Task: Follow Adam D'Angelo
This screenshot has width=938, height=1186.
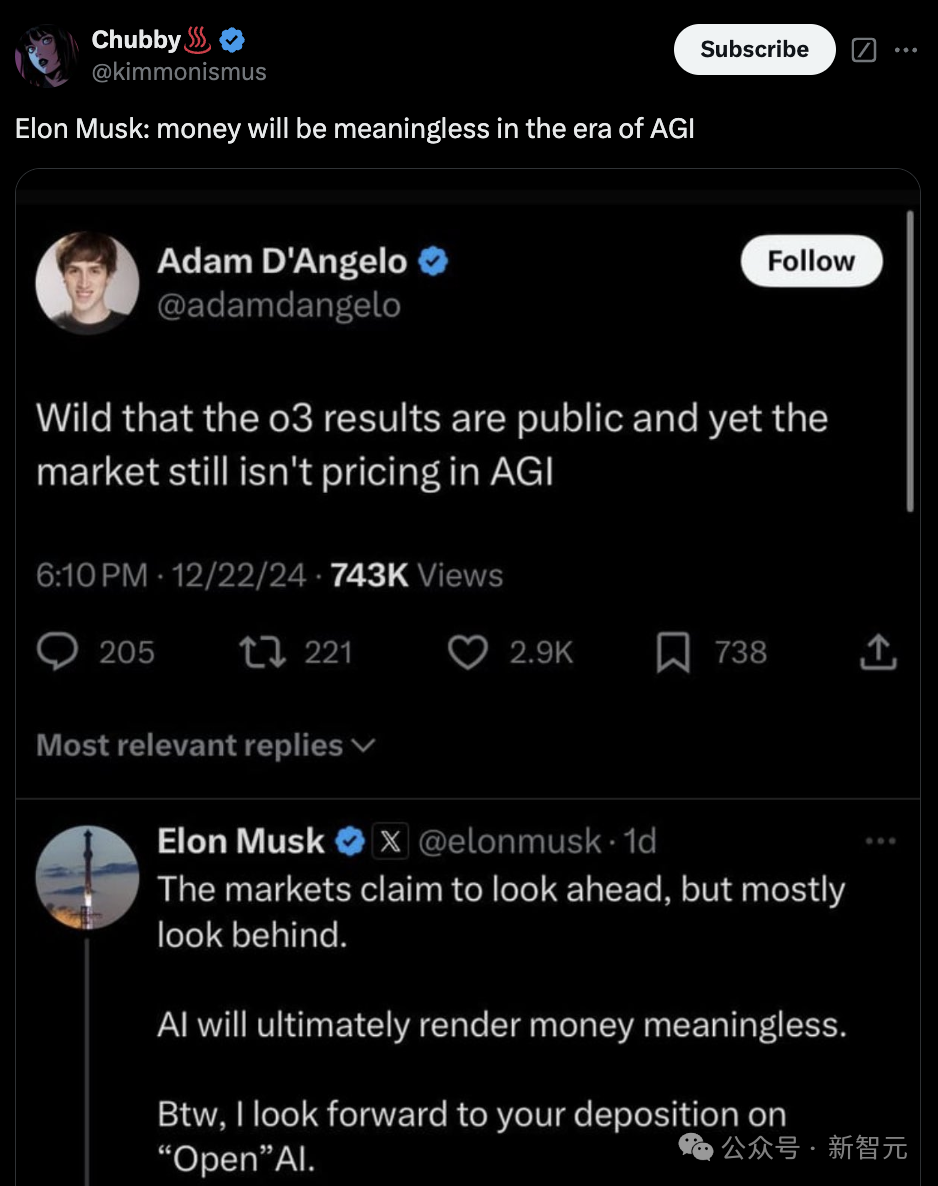Action: 811,262
